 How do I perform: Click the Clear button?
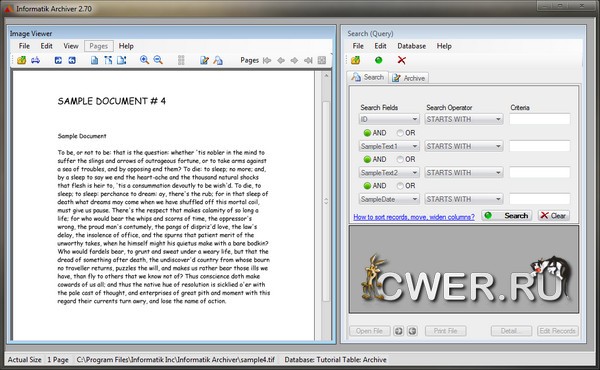(x=553, y=216)
